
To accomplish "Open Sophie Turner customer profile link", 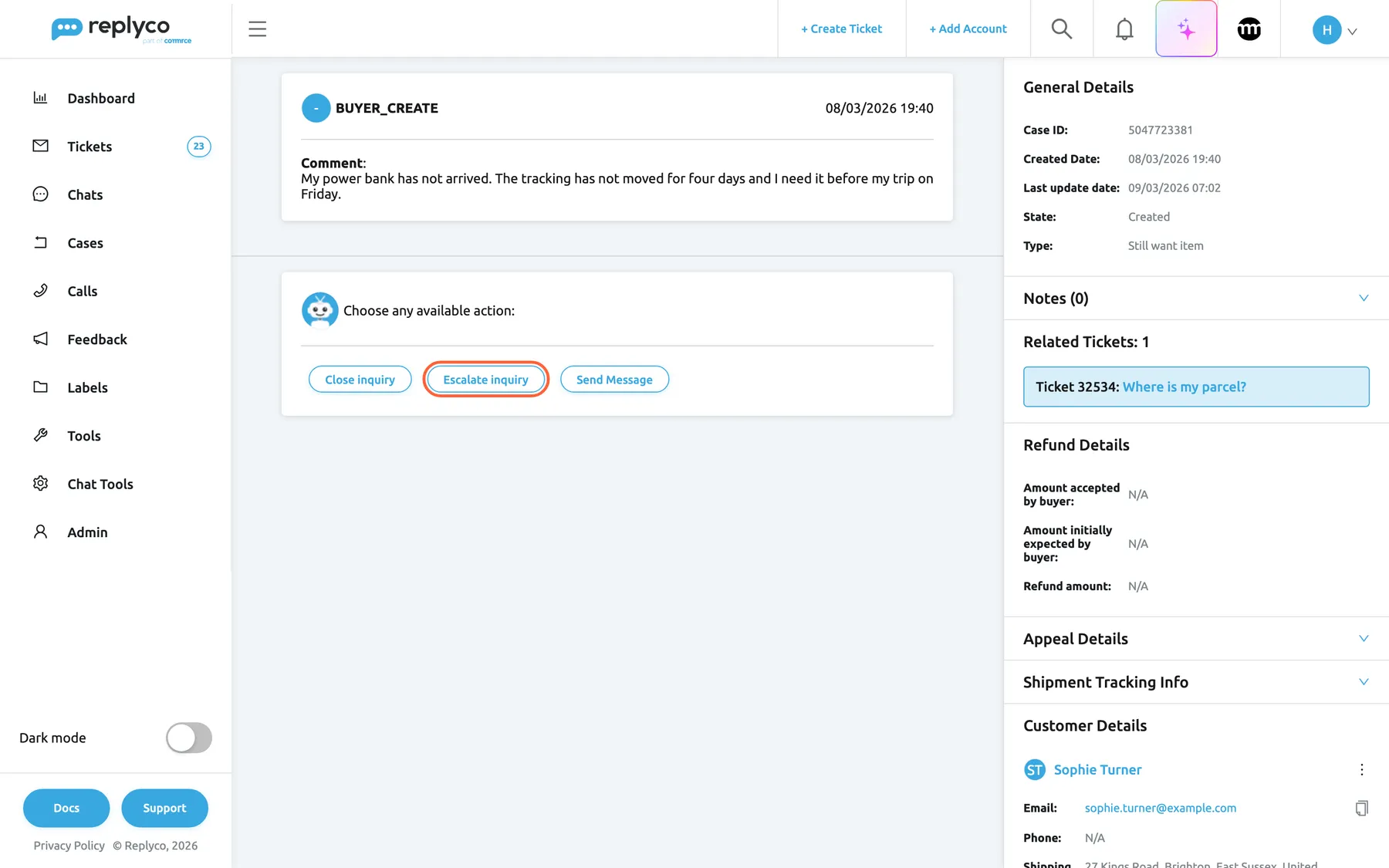I will (x=1097, y=769).
